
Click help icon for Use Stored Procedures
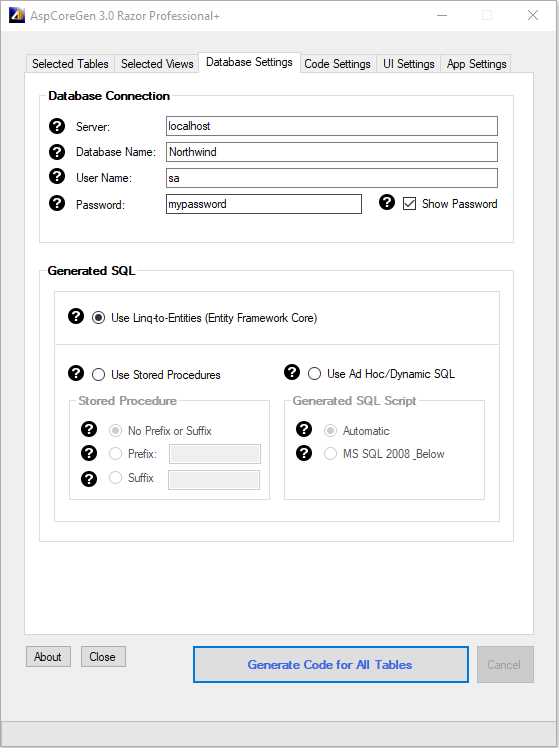76,373
